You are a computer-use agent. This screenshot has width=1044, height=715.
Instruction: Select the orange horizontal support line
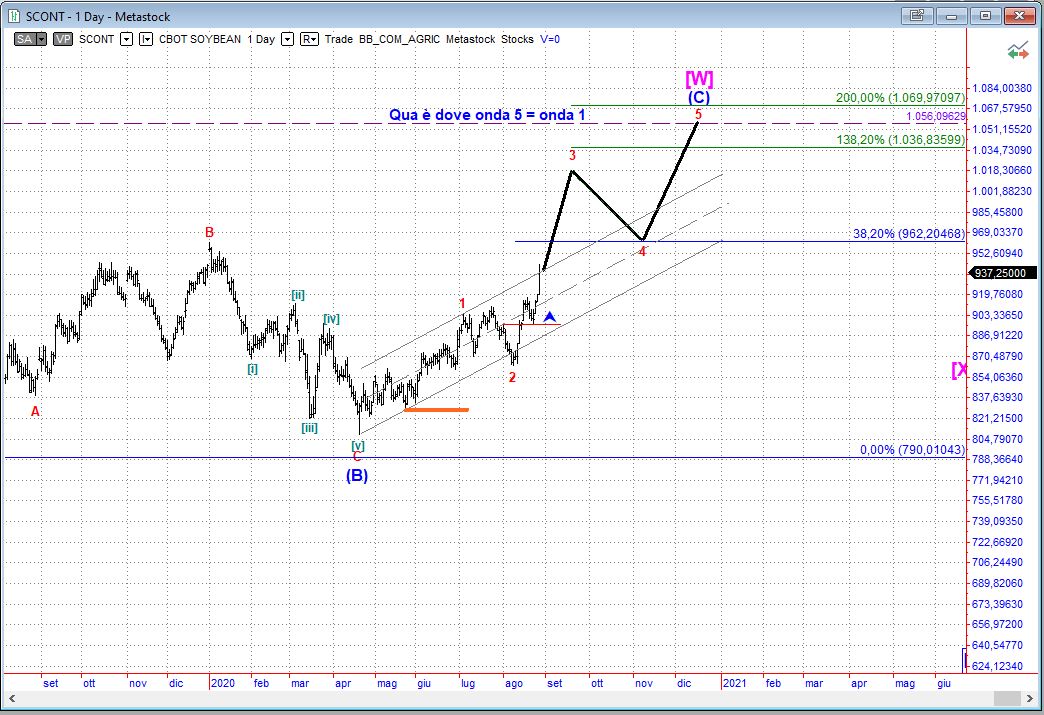point(436,409)
